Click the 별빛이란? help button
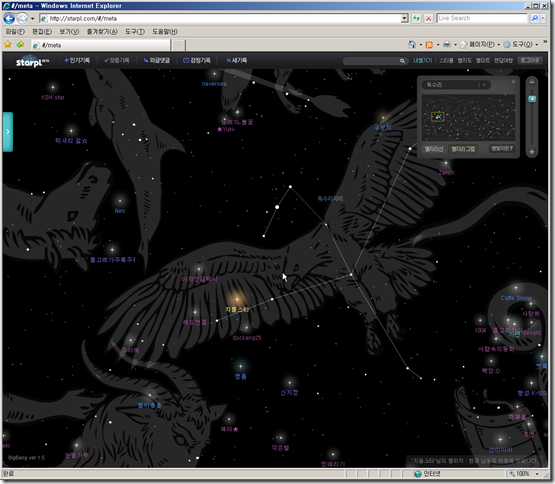Image resolution: width=555 pixels, height=484 pixels. click(502, 148)
